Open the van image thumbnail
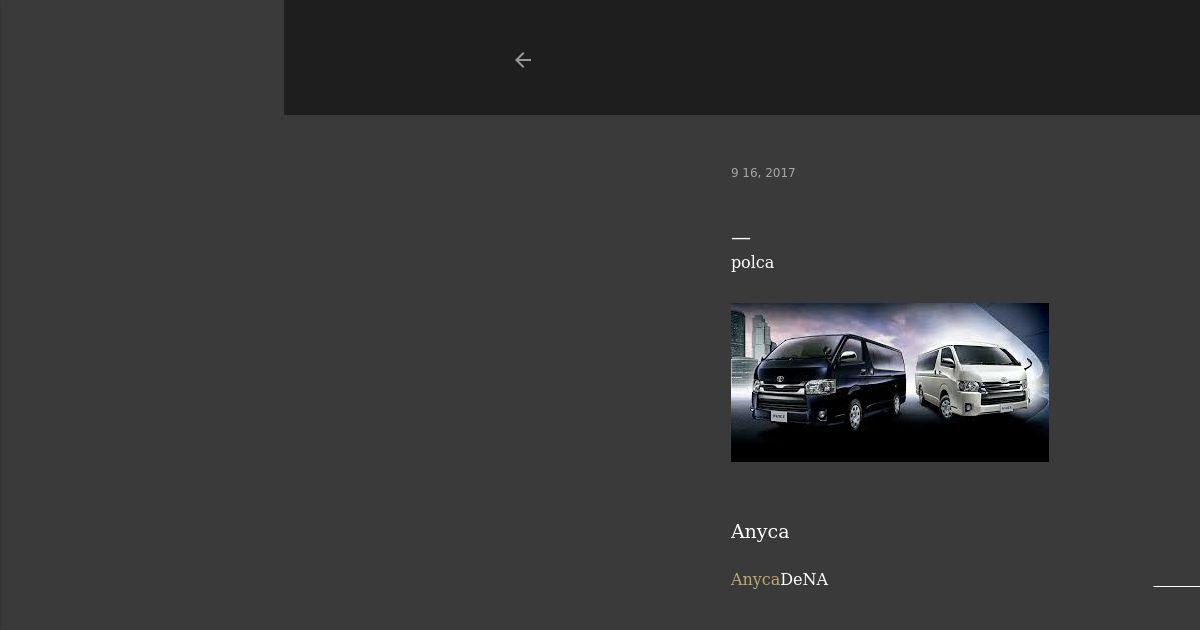This screenshot has width=1200, height=630. click(890, 382)
